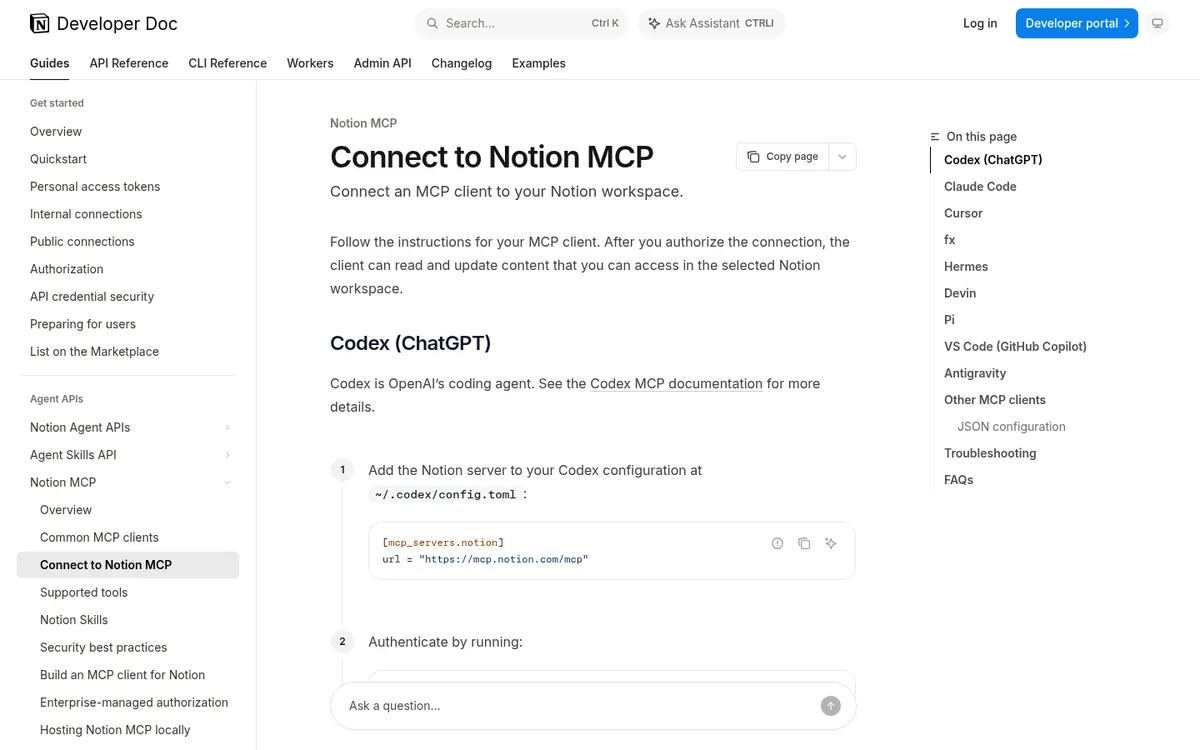Jump to the Pi section
The height and width of the screenshot is (750, 1200).
pos(949,320)
